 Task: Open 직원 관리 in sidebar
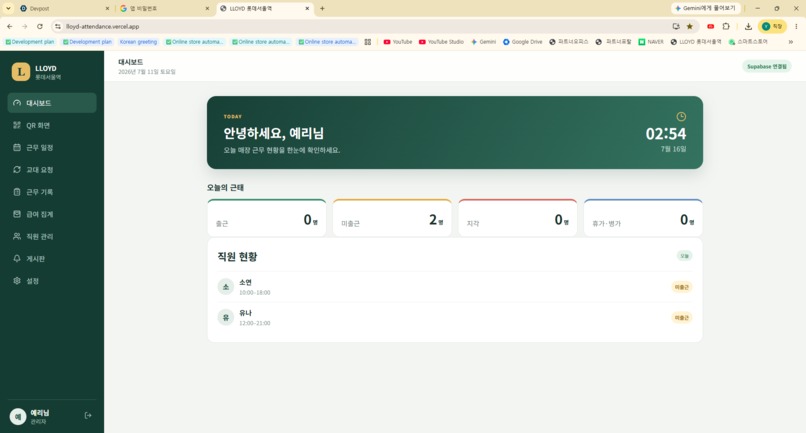[52, 237]
